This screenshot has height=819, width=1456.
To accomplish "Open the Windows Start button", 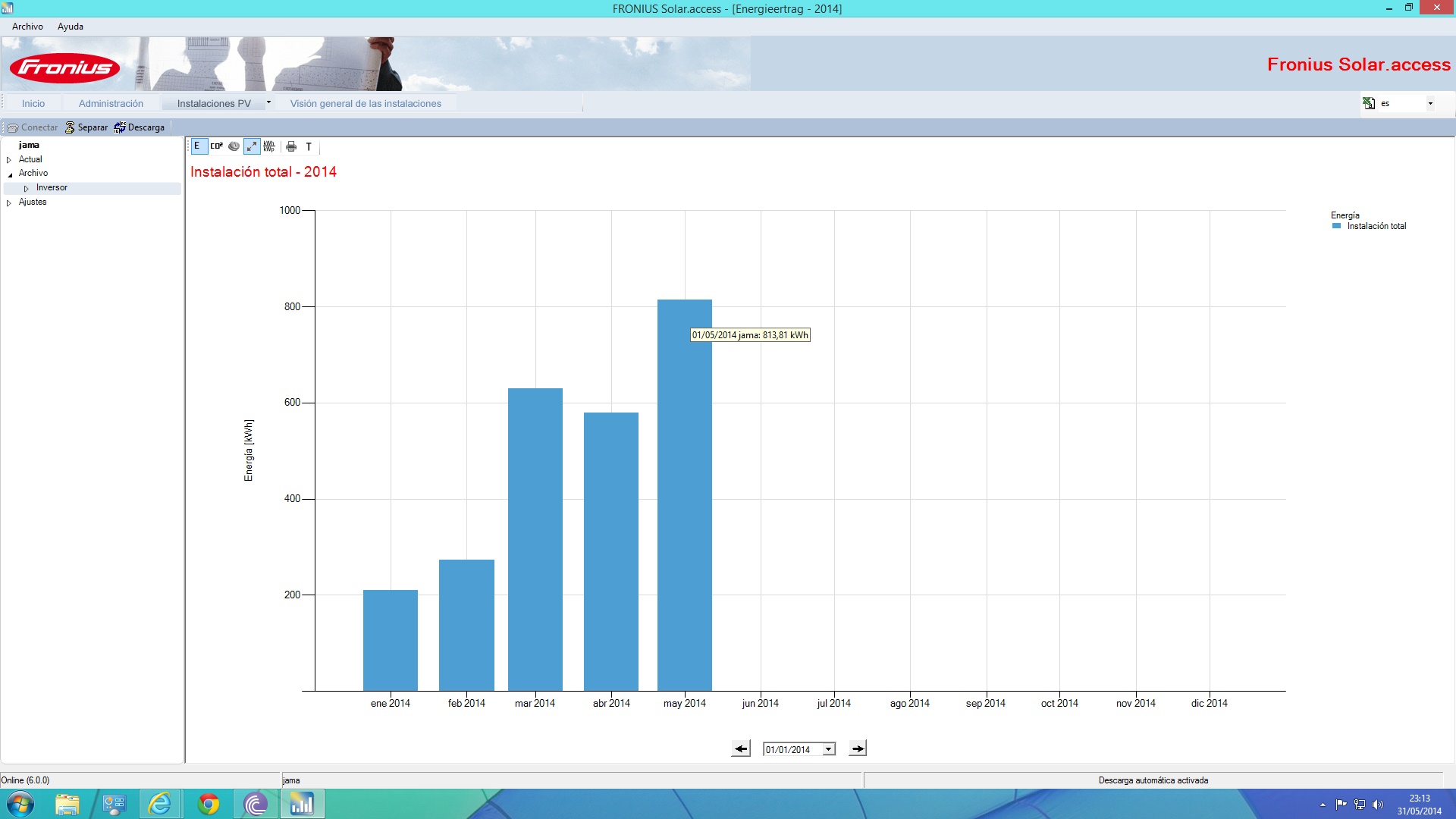I will point(20,804).
